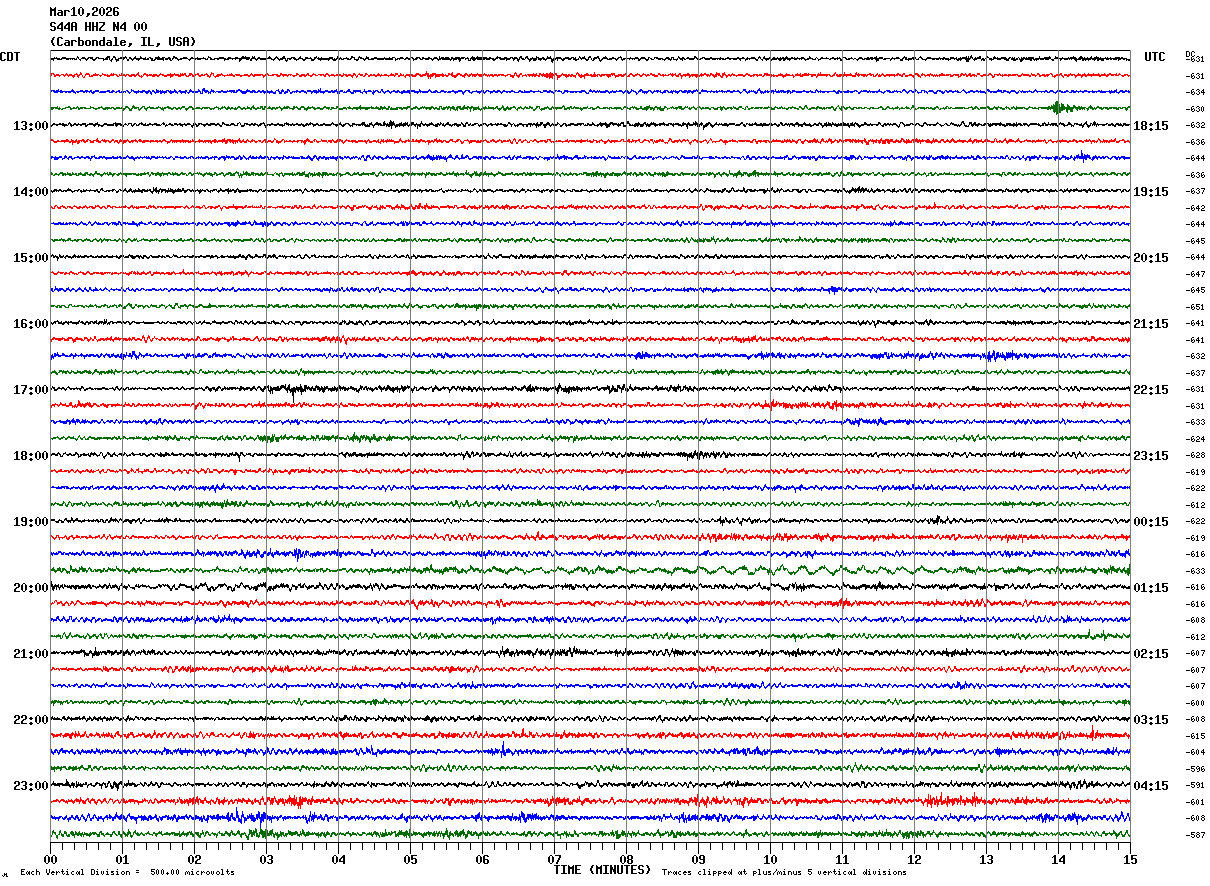Click the 00:15 UTC time label
Image resolution: width=1210 pixels, height=886 pixels.
pos(1151,522)
